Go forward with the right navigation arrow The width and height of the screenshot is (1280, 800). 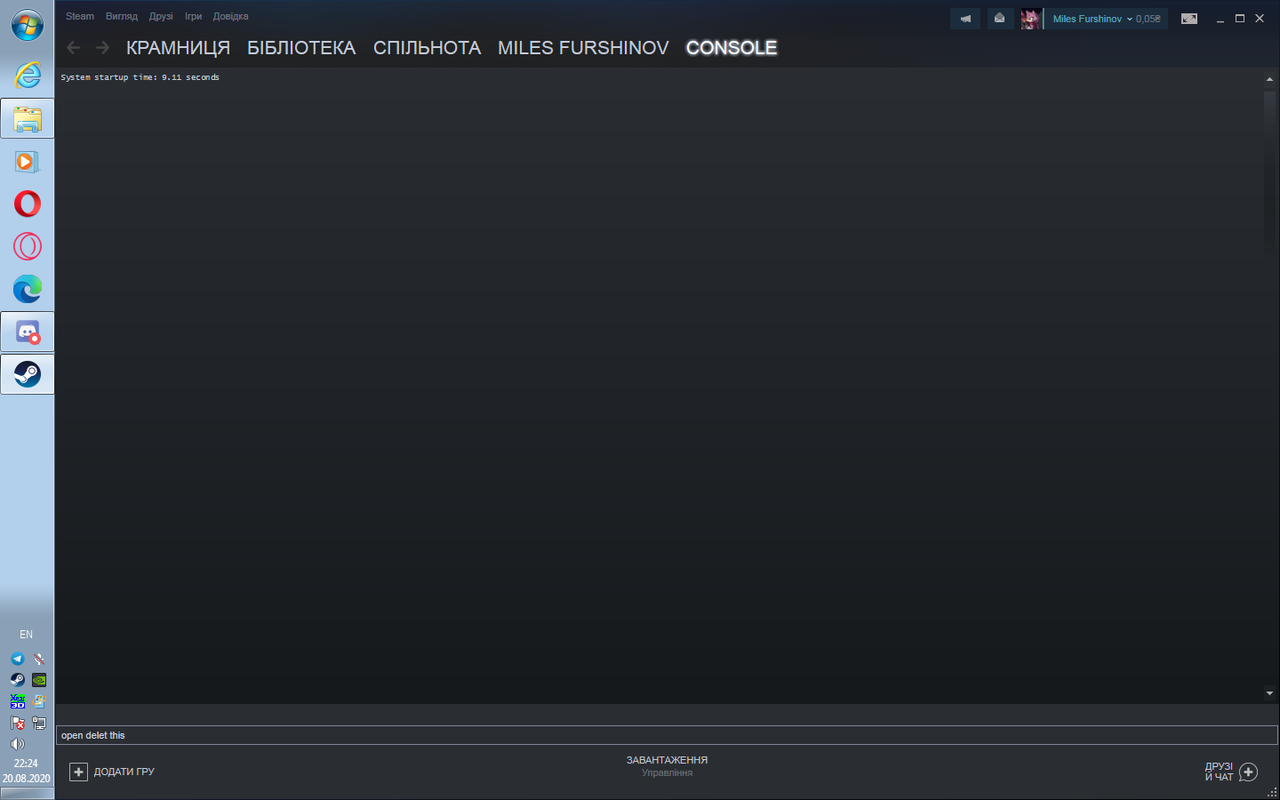pos(102,48)
